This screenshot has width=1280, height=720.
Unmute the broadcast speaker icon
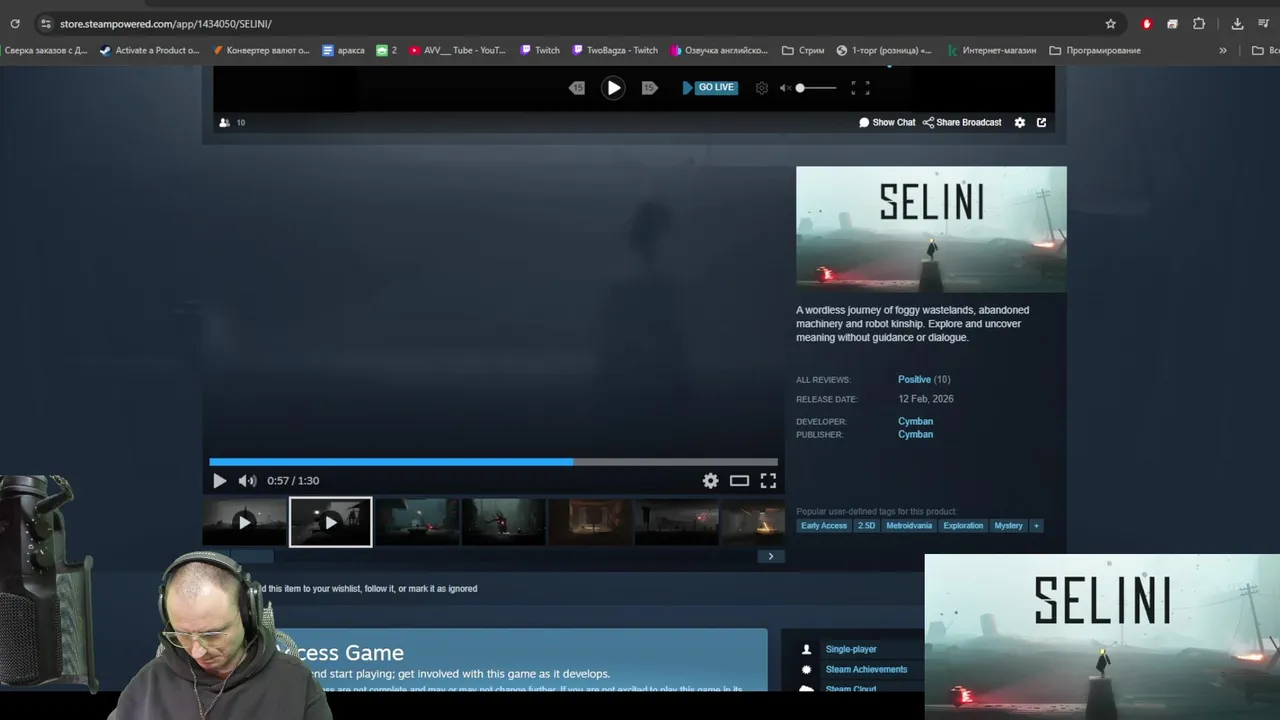(x=786, y=88)
